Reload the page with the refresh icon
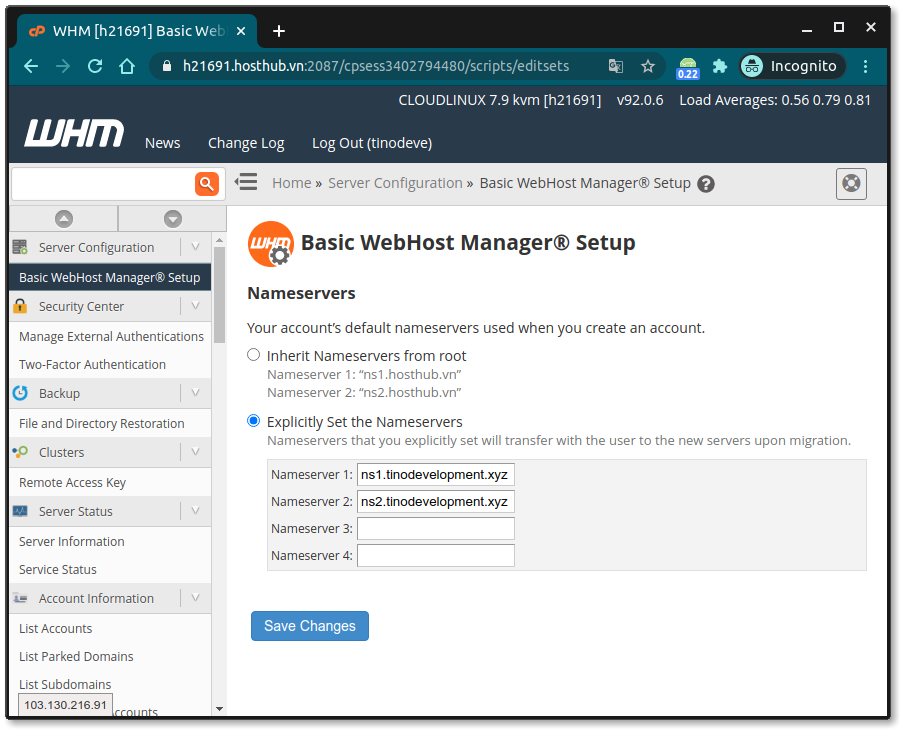Image resolution: width=900 pixels, height=729 pixels. [x=95, y=66]
